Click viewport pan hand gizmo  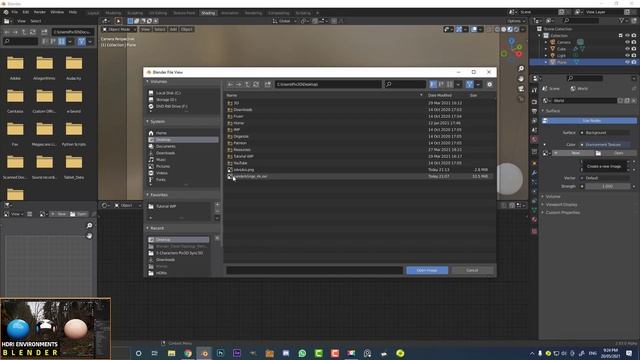tap(521, 78)
